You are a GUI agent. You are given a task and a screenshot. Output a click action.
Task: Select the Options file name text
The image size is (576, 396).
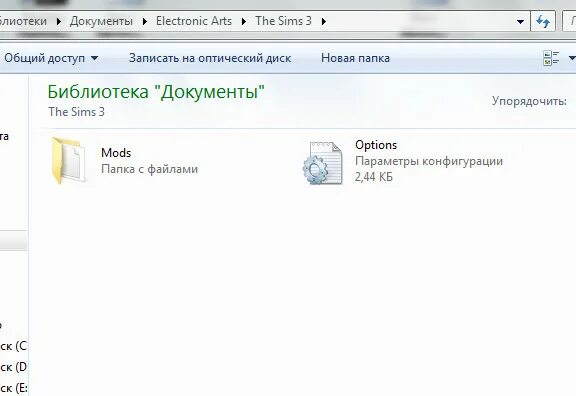[x=376, y=145]
